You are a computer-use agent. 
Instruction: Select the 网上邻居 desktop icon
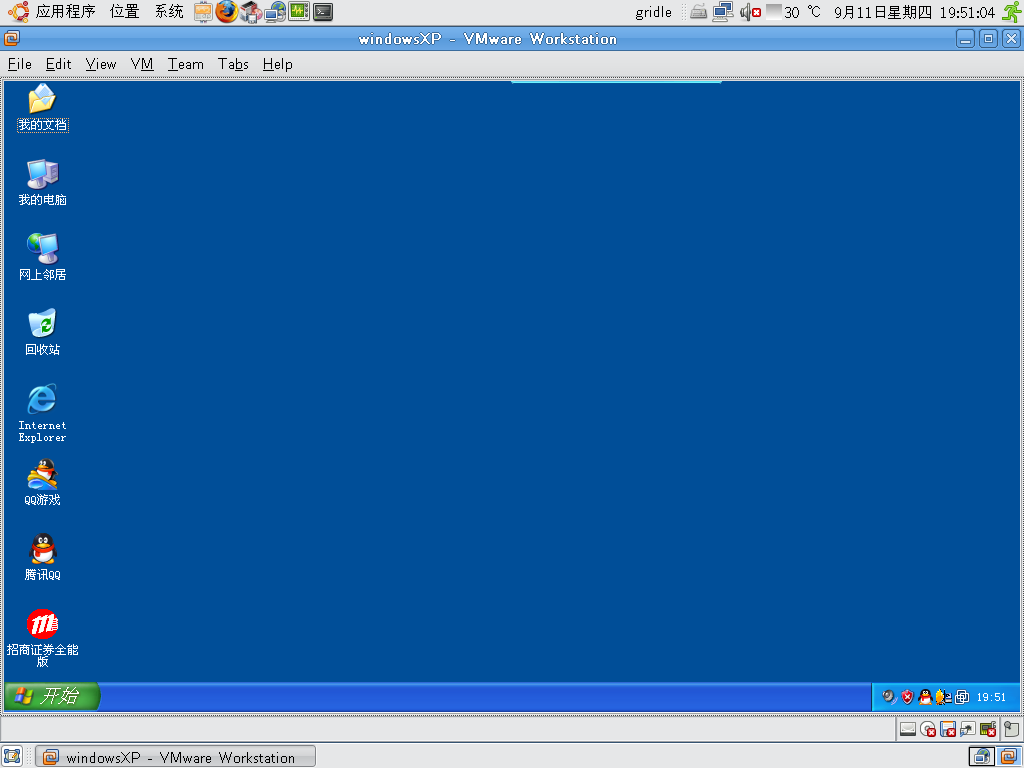(42, 257)
